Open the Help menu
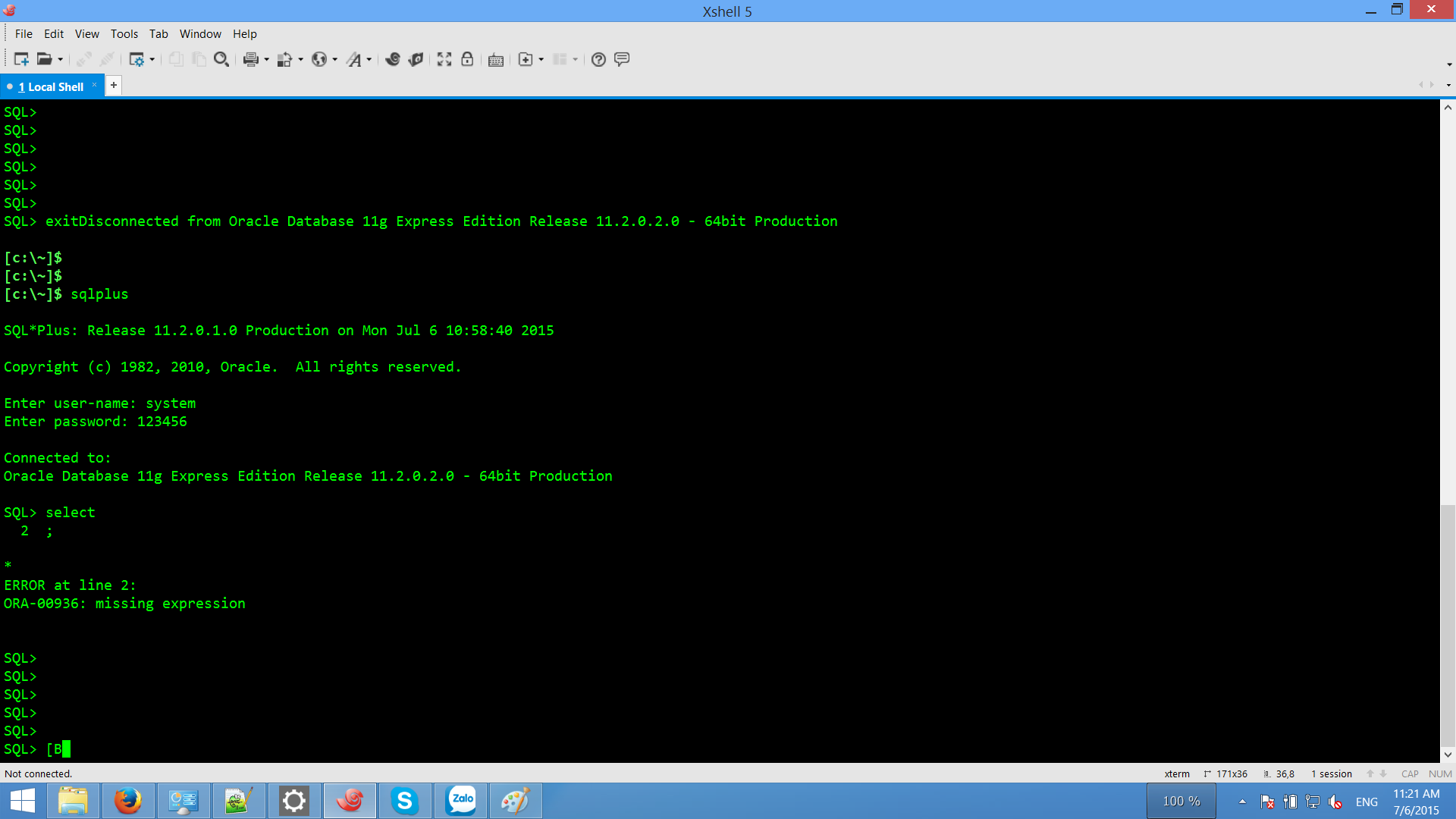The height and width of the screenshot is (819, 1456). coord(245,34)
